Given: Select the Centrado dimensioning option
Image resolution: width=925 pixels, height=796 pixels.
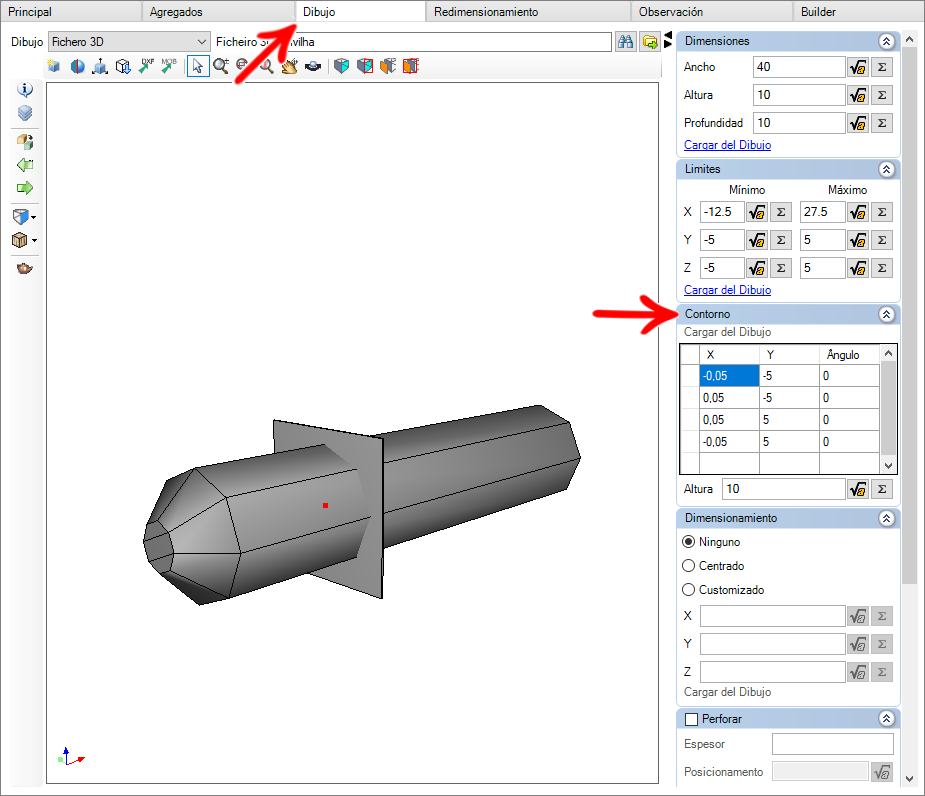Looking at the screenshot, I should coord(688,566).
